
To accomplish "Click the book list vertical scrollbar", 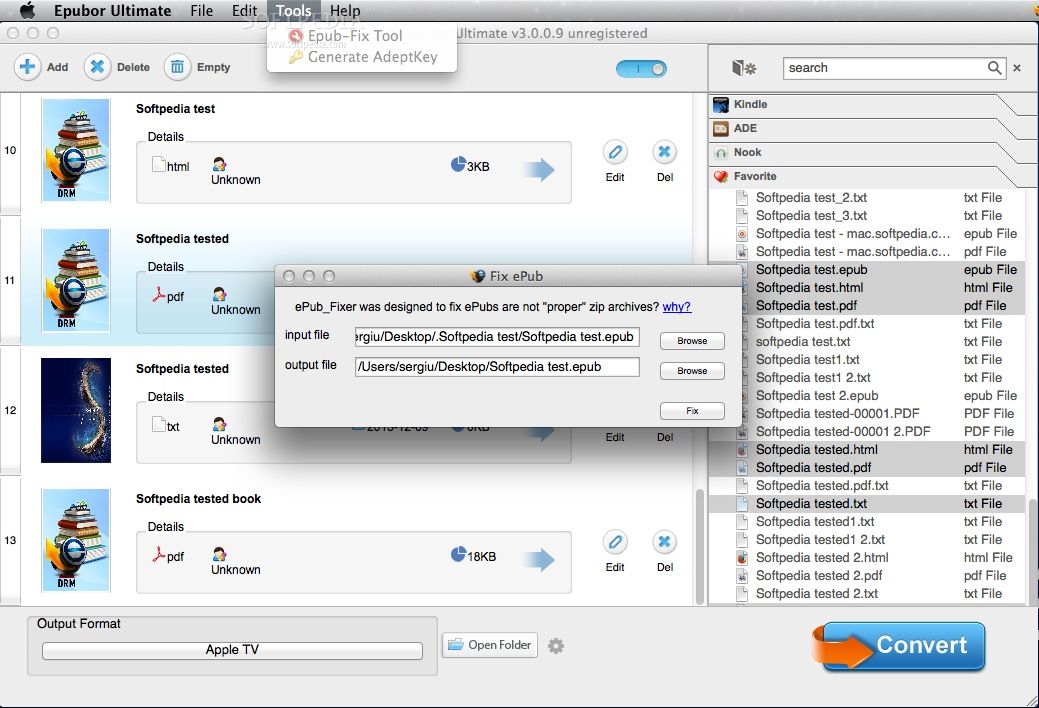I will pos(699,547).
